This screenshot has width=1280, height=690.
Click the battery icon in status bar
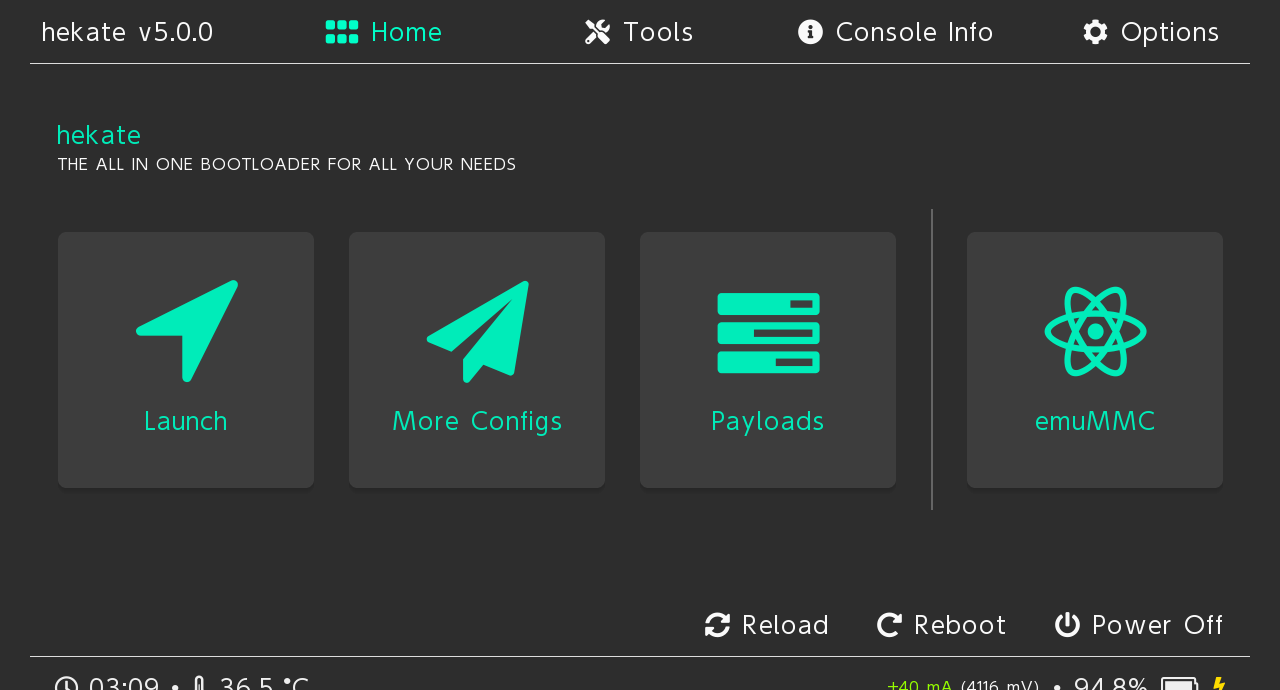coord(1179,684)
